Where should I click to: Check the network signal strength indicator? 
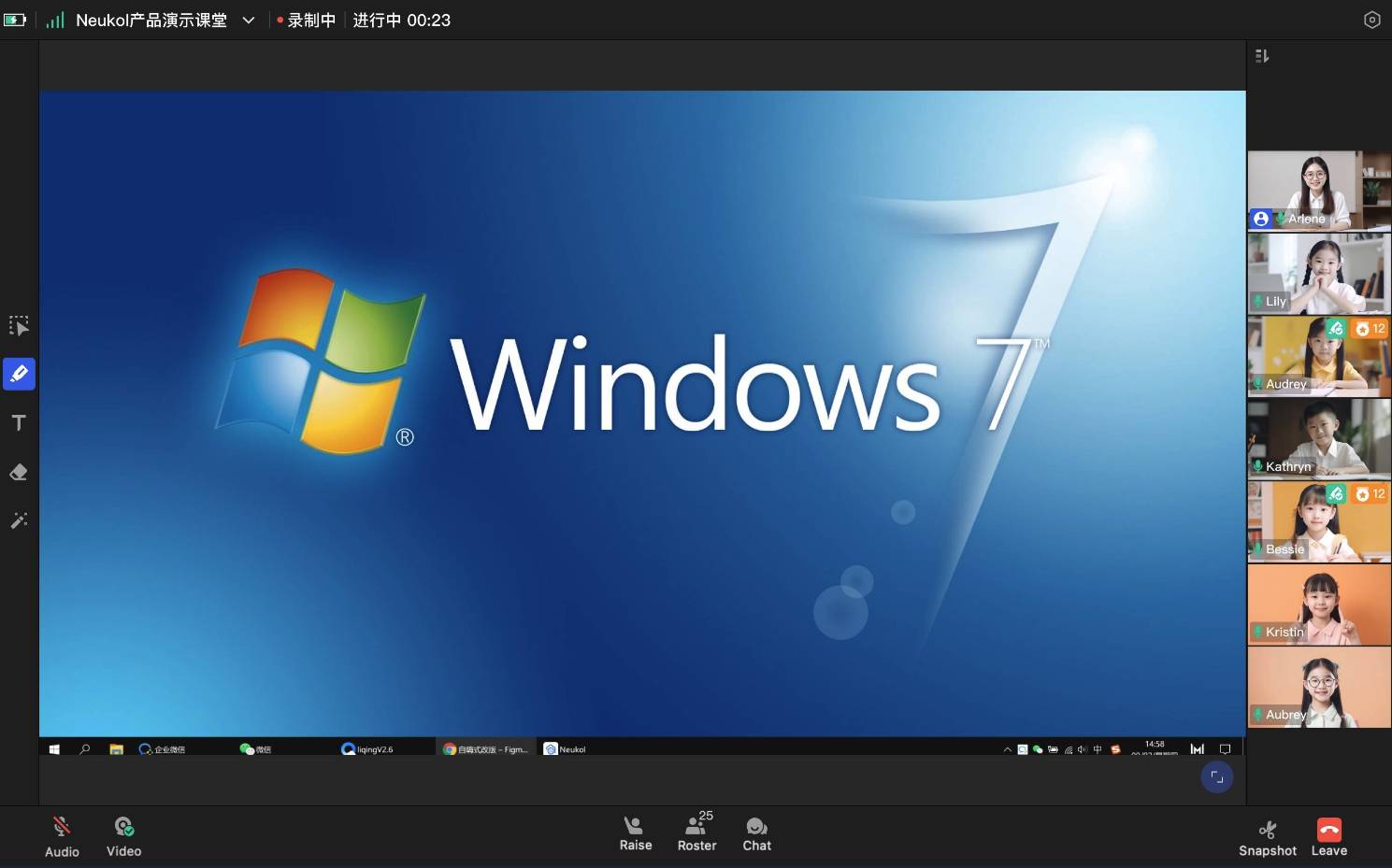(x=55, y=20)
